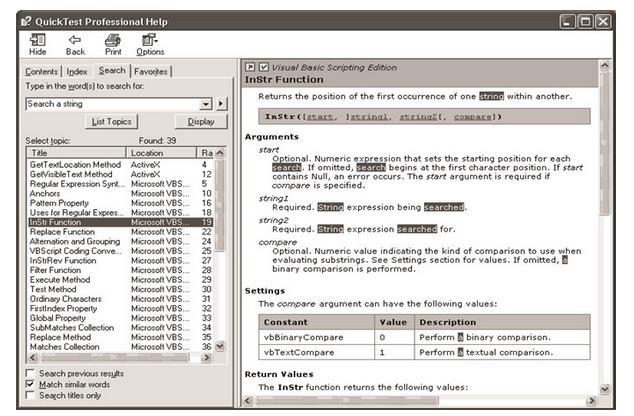This screenshot has height=416, width=634.
Task: Select the Search tab
Action: (112, 70)
